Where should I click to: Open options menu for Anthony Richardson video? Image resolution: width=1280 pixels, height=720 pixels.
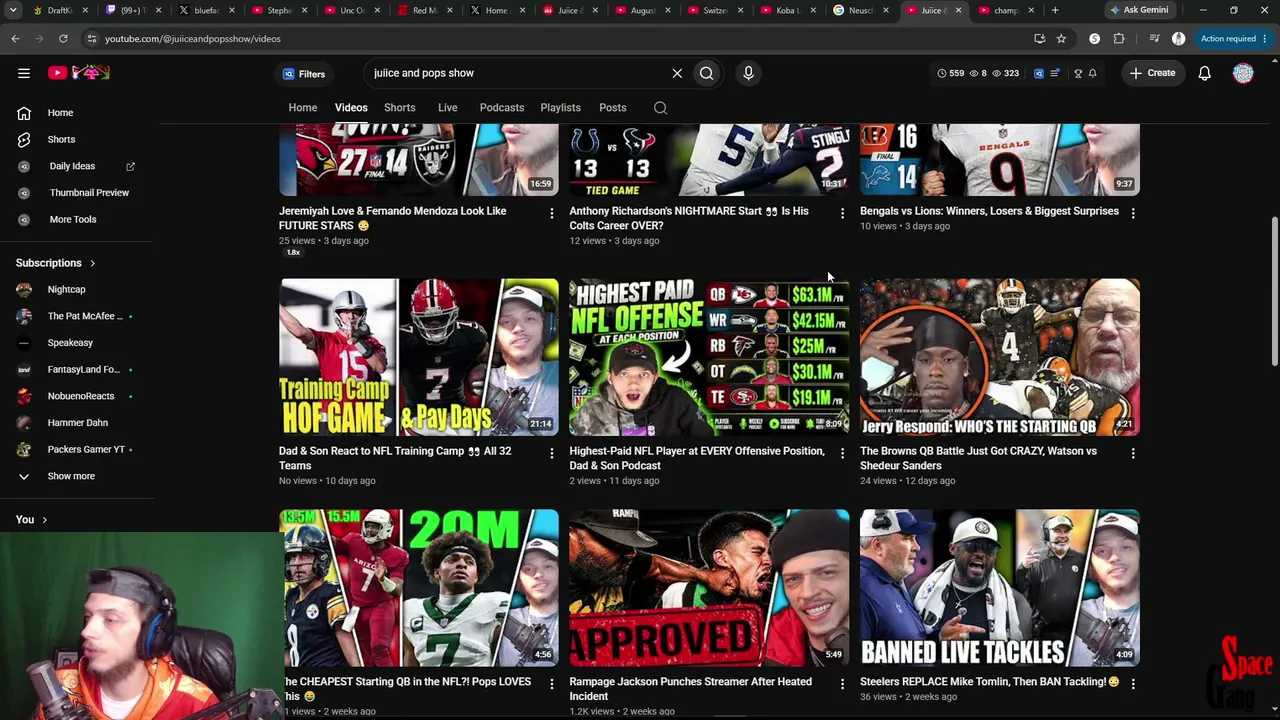(x=842, y=213)
